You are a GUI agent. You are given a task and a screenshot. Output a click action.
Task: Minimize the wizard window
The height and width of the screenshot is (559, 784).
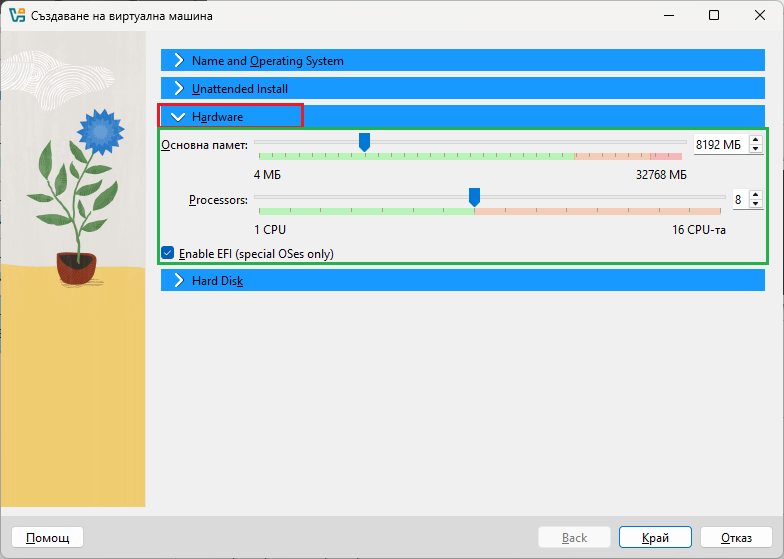click(x=668, y=16)
